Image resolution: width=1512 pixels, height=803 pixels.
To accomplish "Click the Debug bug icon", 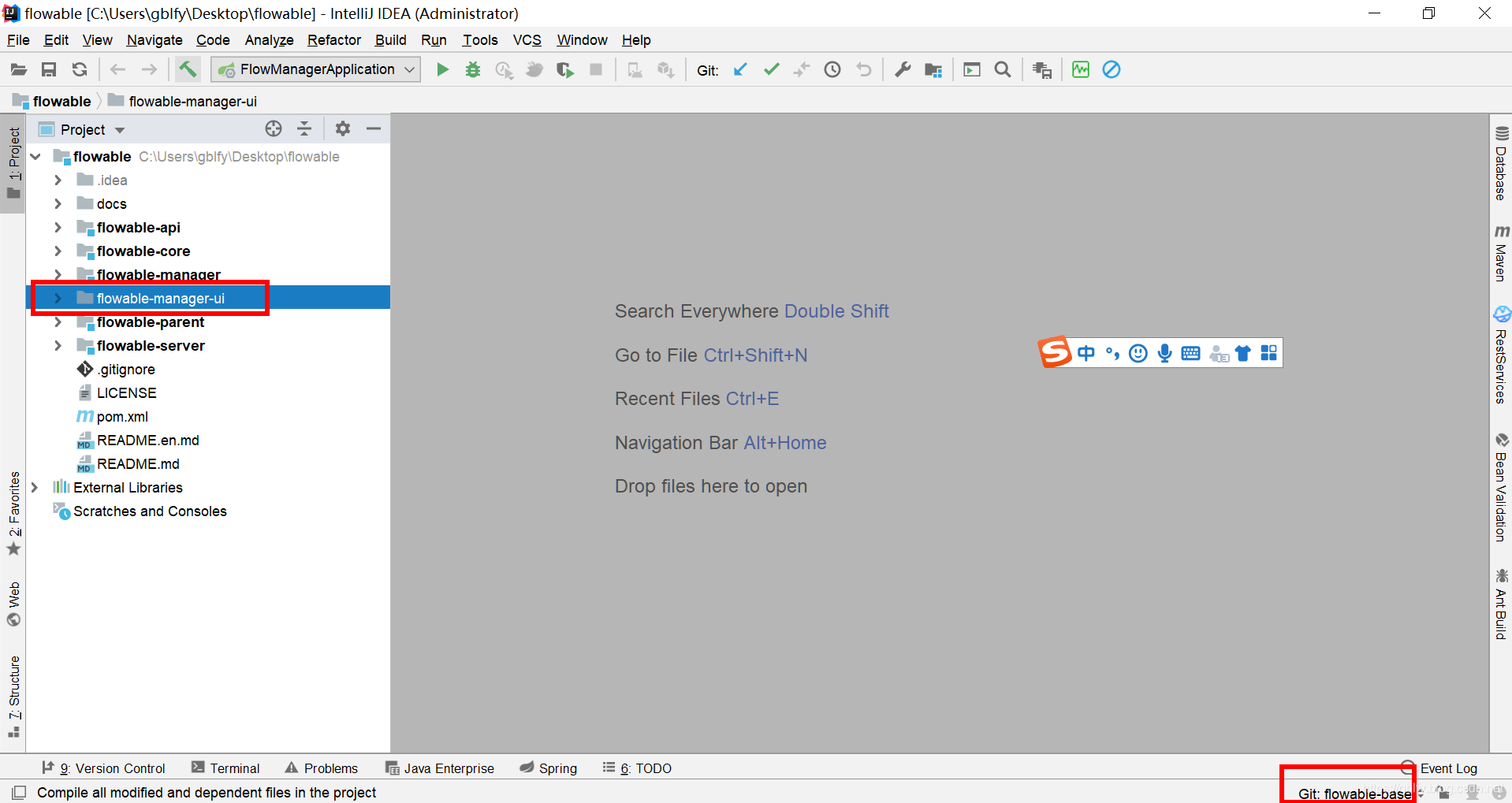I will [473, 69].
